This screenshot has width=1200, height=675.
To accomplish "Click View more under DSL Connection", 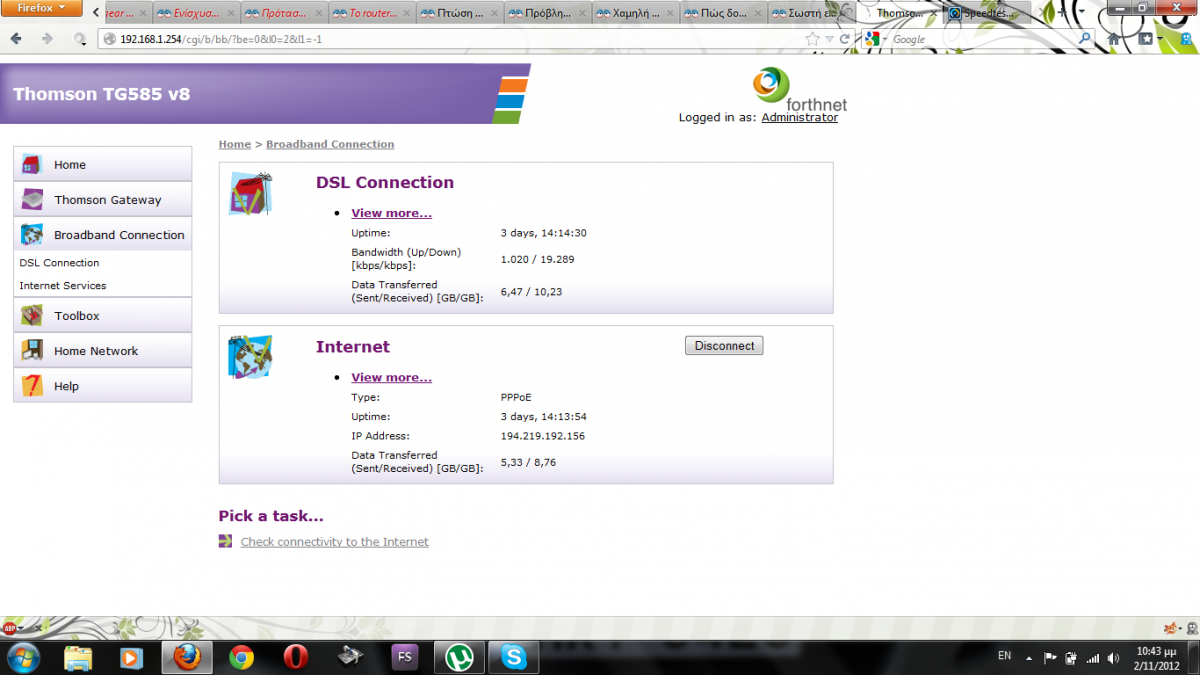I will tap(391, 213).
